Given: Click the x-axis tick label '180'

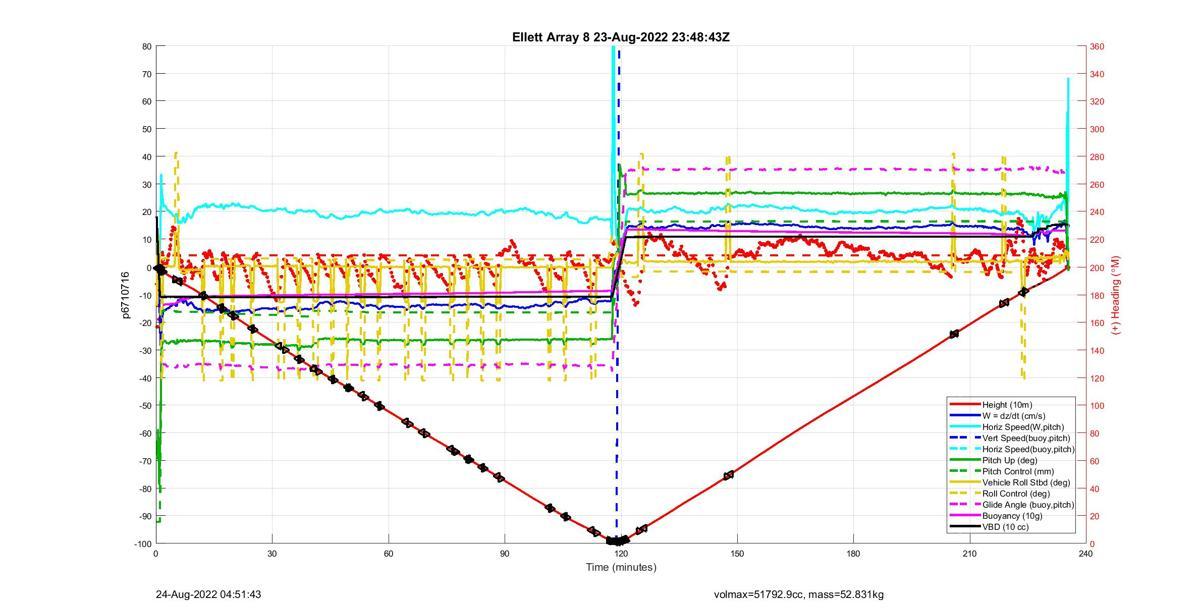Looking at the screenshot, I should [853, 553].
